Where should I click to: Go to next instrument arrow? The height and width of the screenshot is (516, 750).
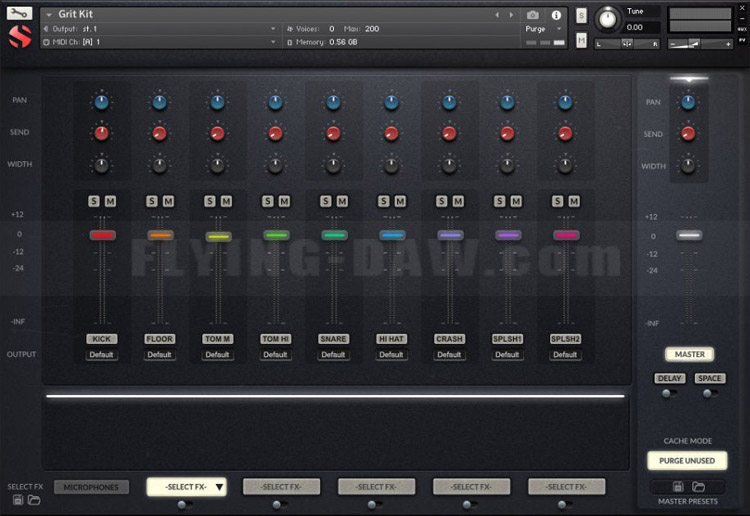pyautogui.click(x=511, y=15)
